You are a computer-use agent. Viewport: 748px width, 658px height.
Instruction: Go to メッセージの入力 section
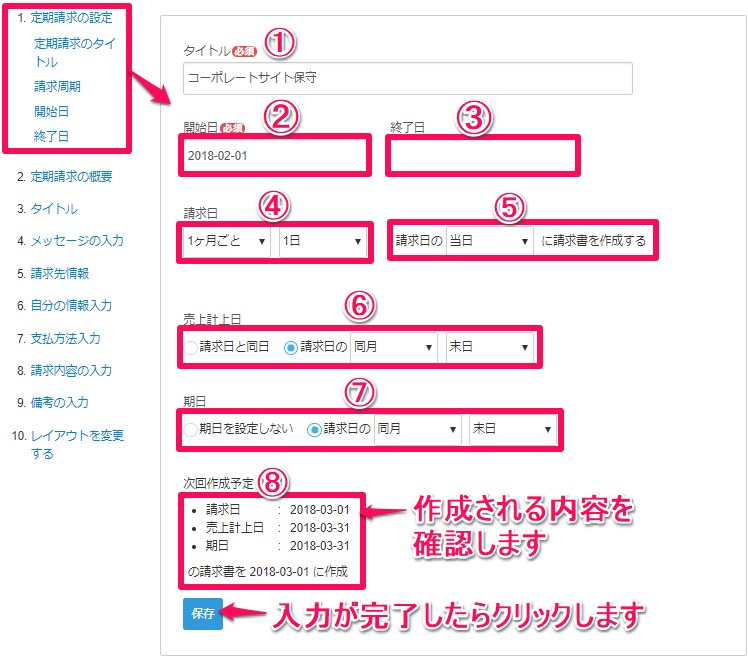[x=77, y=240]
